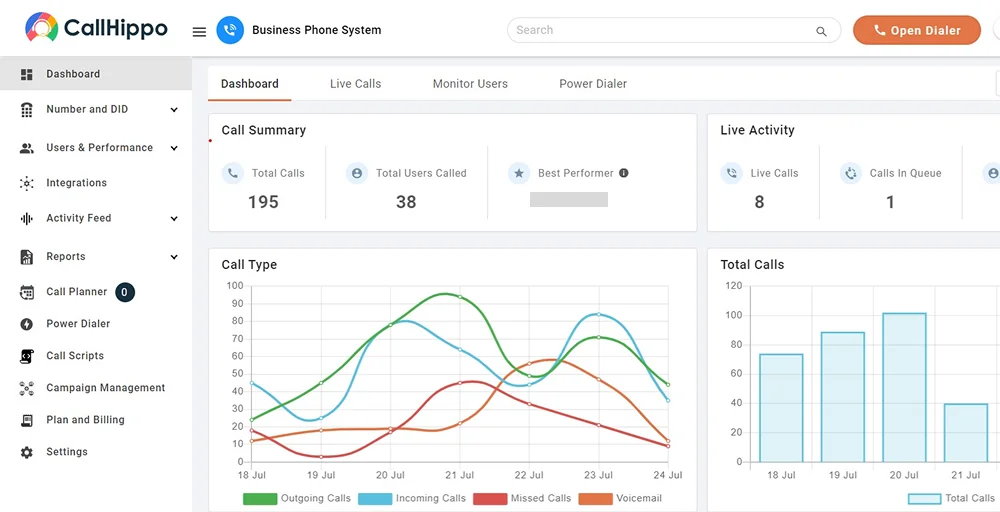Toggle the Missed Calls legend series
1000x512 pixels.
point(522,499)
